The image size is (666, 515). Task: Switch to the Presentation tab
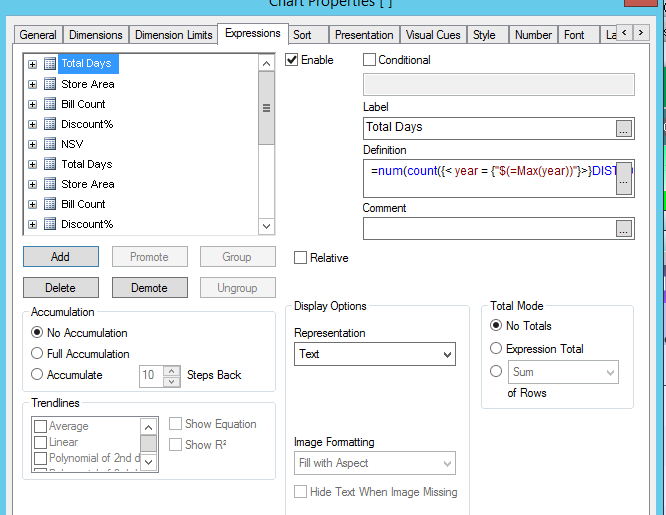click(363, 35)
